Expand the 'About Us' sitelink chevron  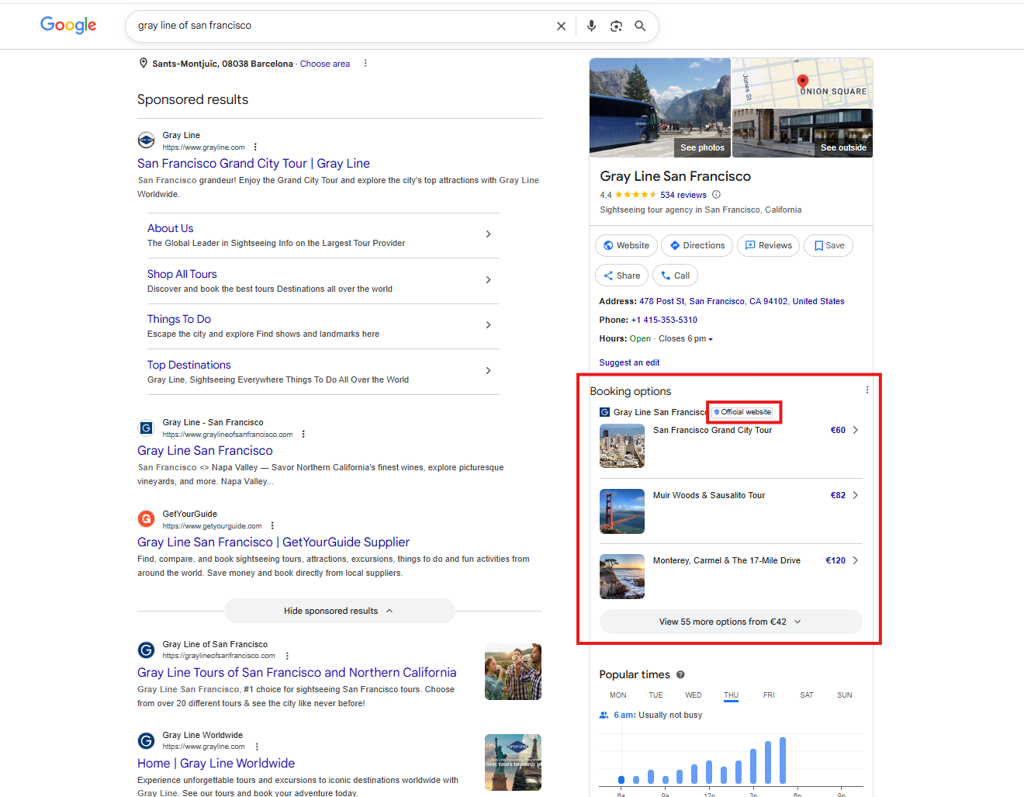tap(488, 234)
